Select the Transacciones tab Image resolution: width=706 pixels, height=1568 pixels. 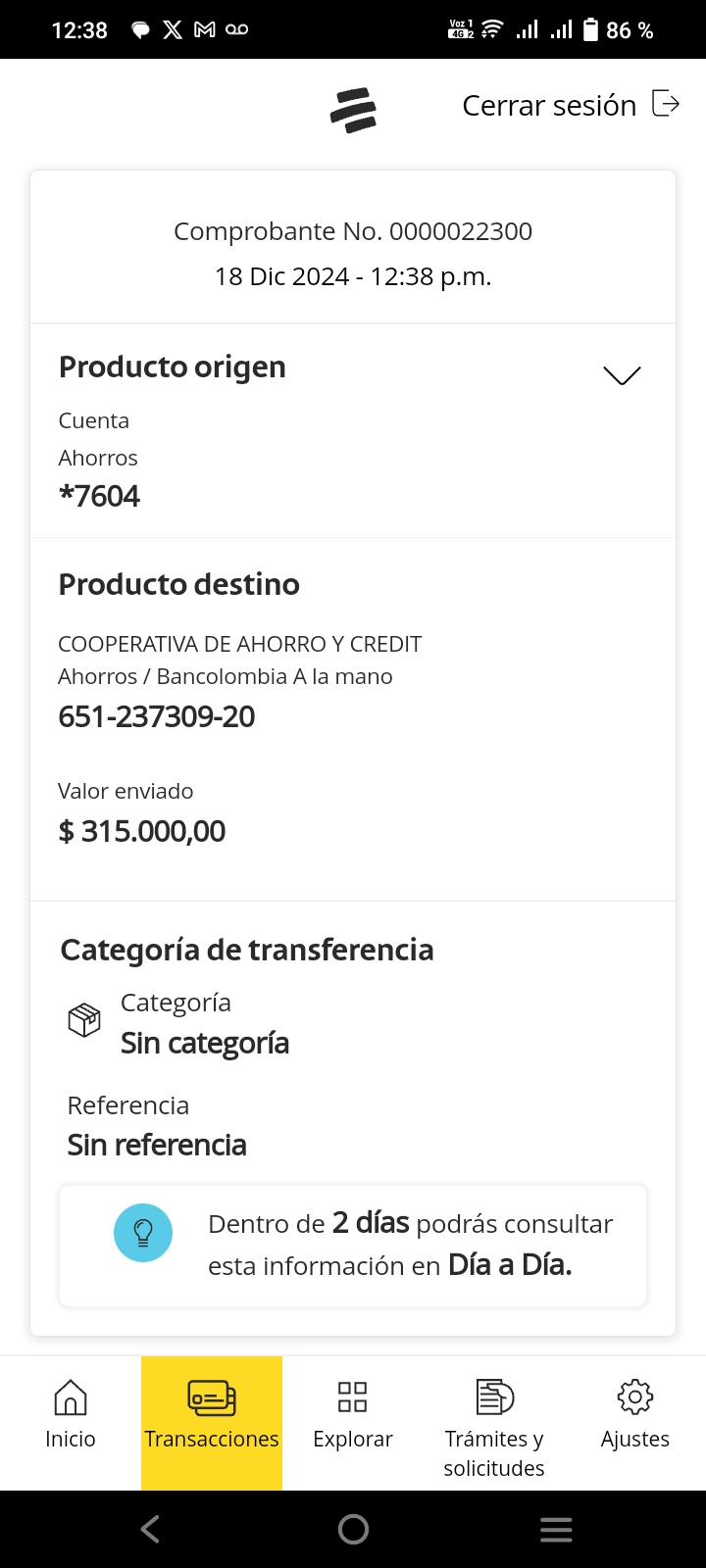coord(212,1414)
